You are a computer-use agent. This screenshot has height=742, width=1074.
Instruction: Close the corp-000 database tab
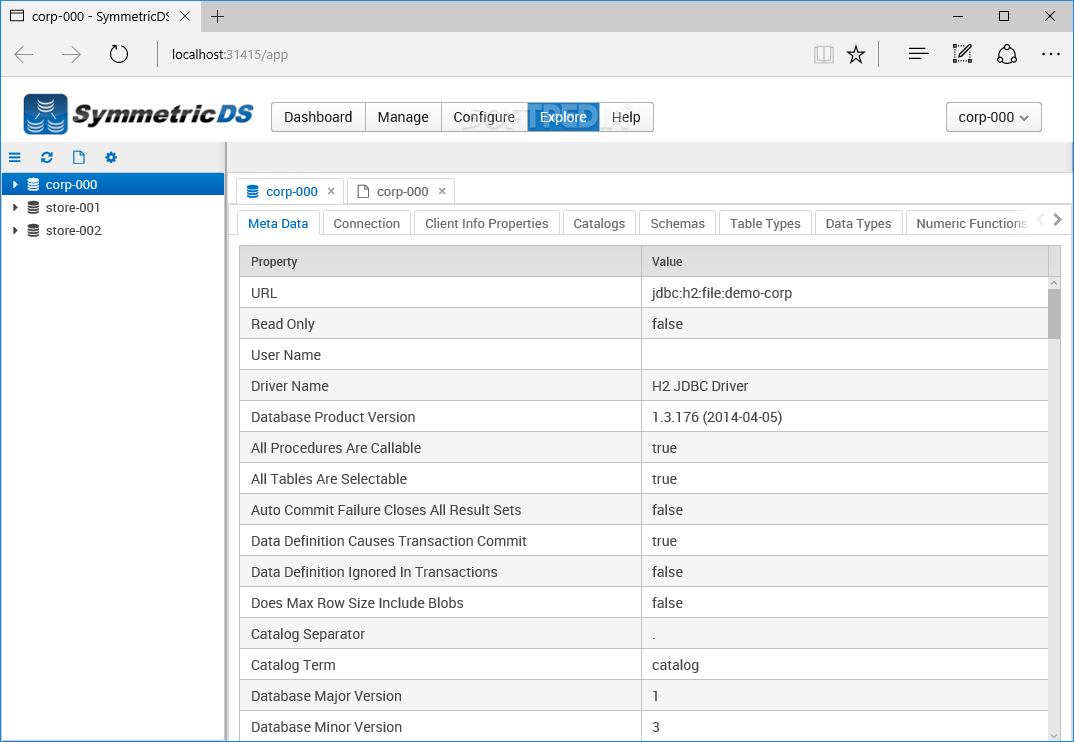tap(331, 191)
